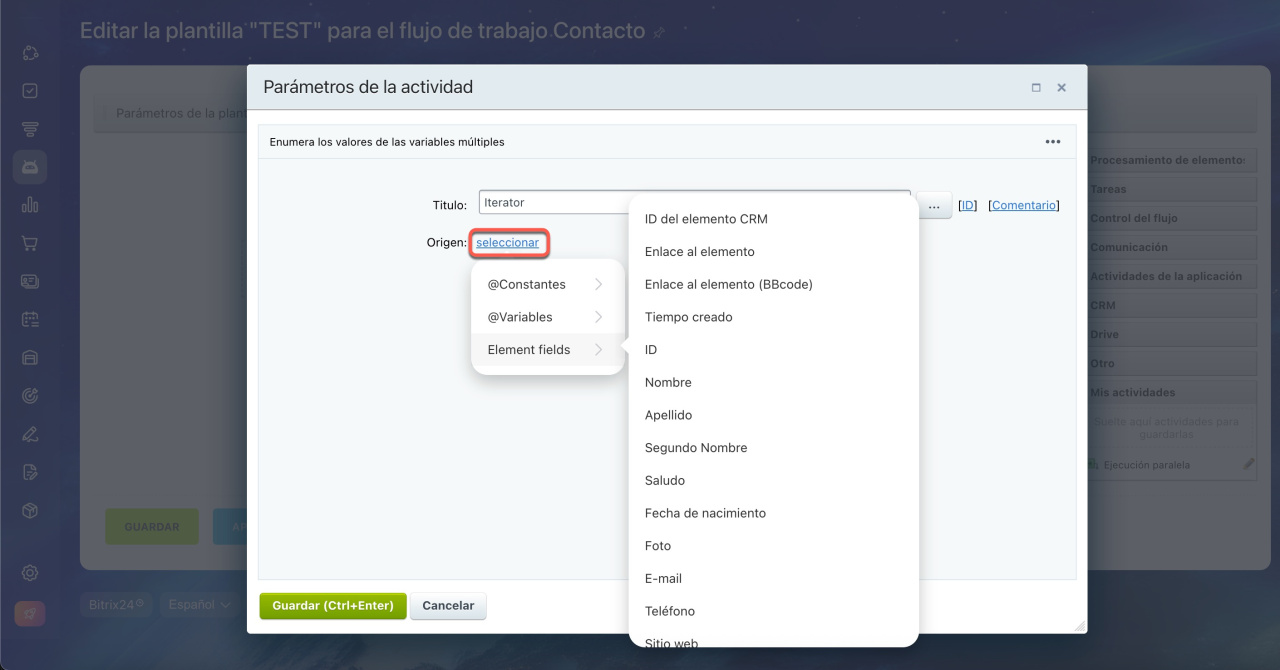The image size is (1280, 670).
Task: Open the calendar icon in left sidebar
Action: point(30,320)
